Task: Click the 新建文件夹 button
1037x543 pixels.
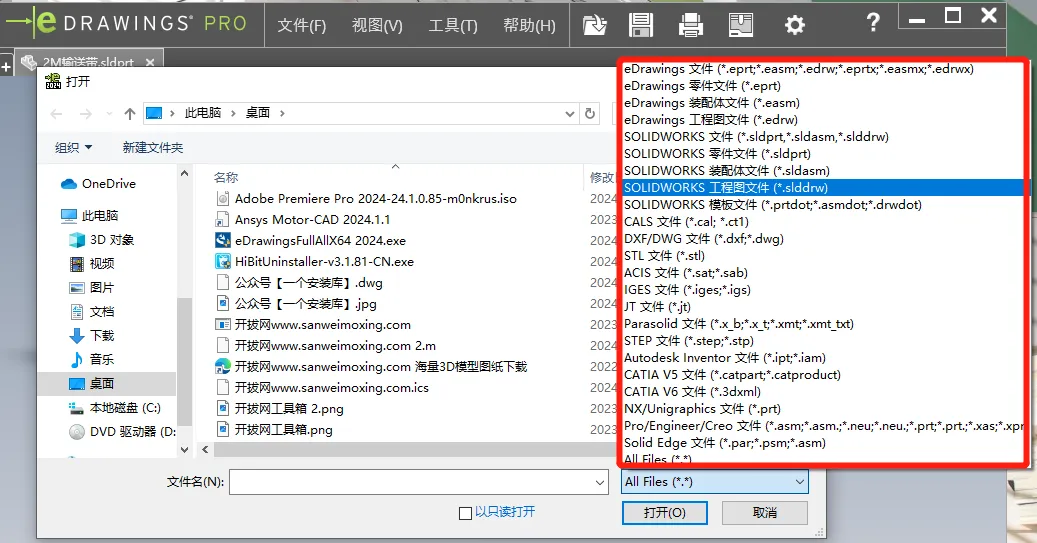Action: click(153, 147)
